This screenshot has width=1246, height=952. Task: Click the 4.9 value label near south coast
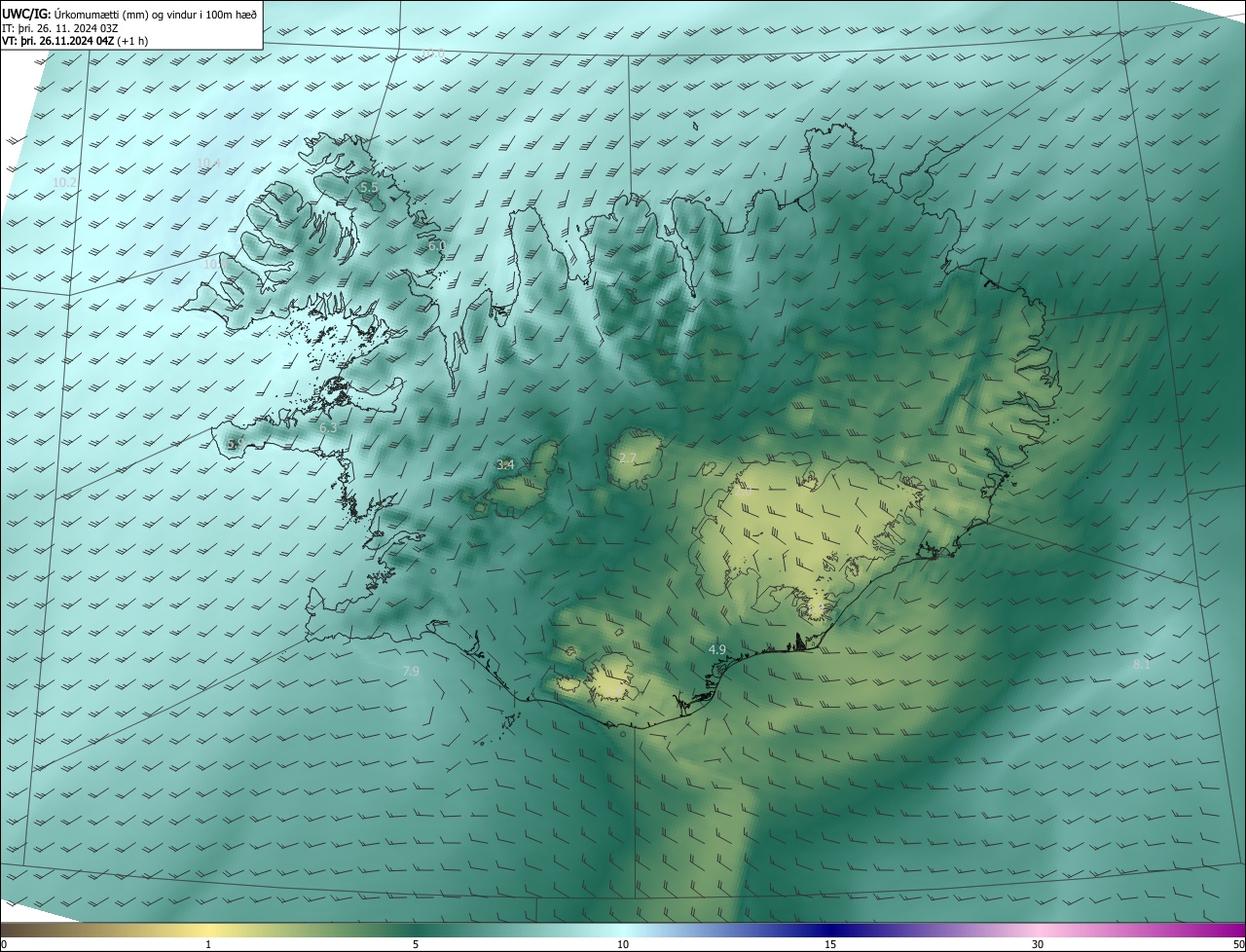717,649
